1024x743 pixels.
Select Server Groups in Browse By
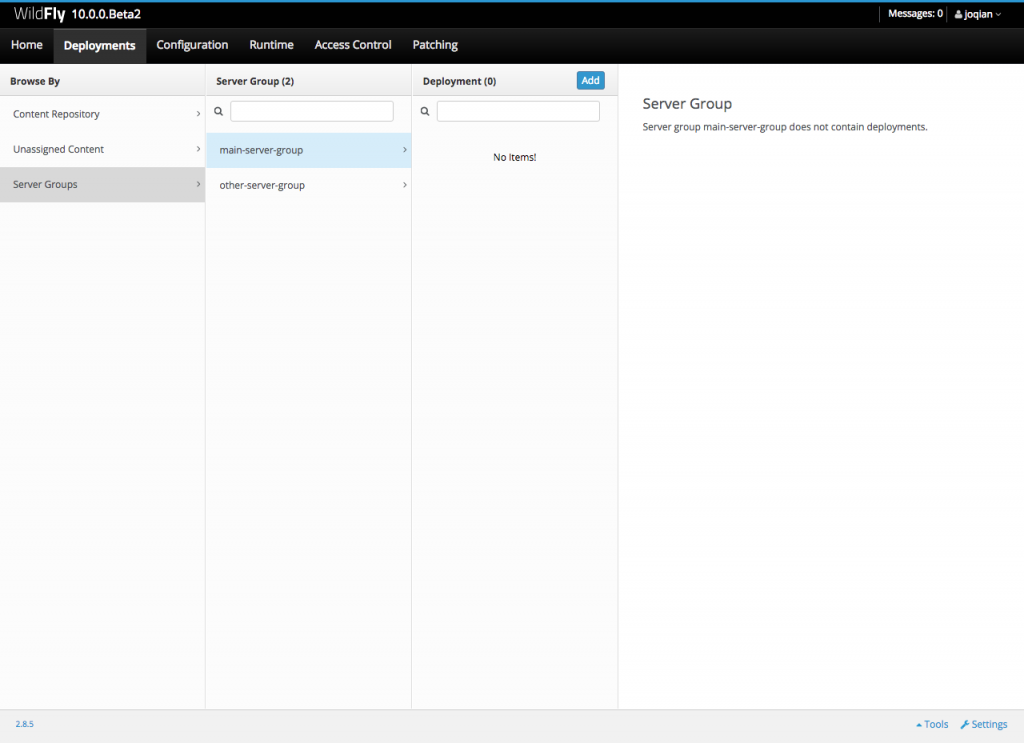tap(103, 185)
